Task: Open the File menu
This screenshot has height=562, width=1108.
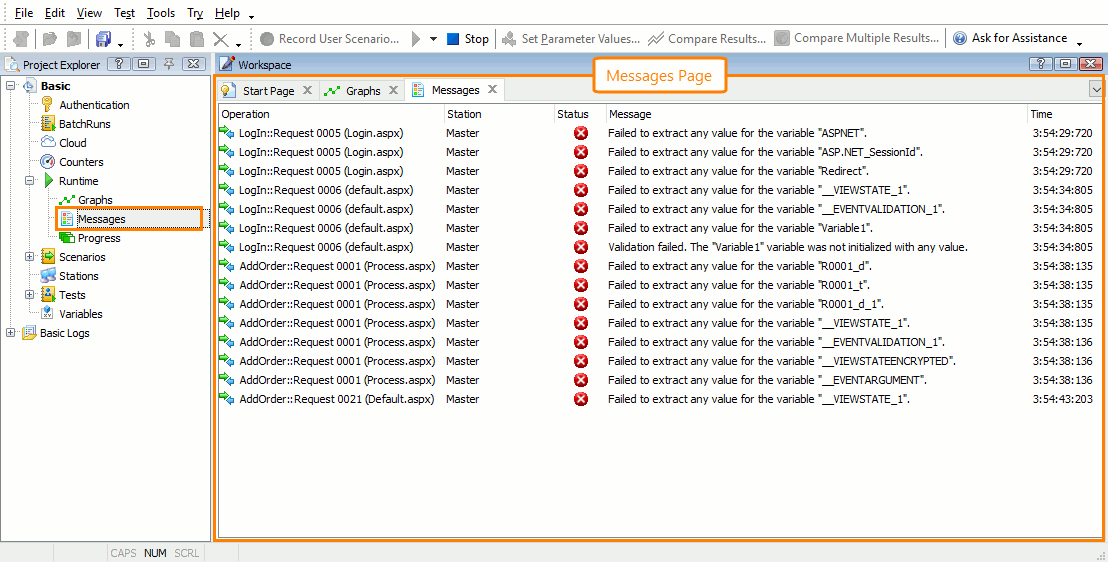Action: 23,13
